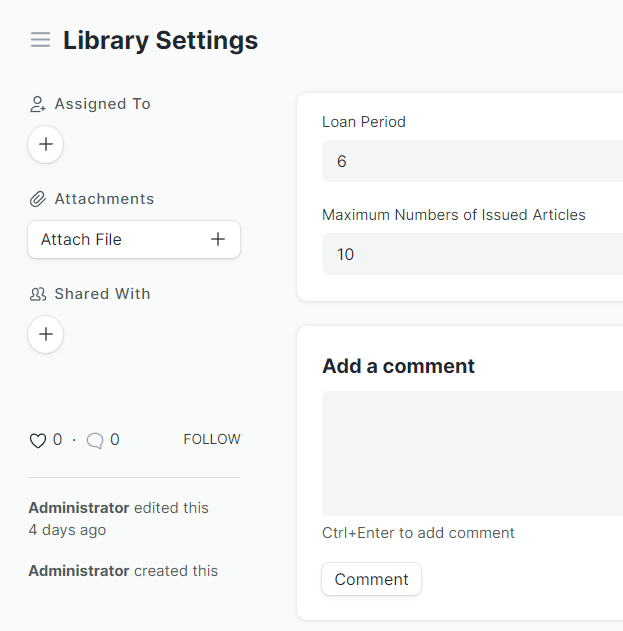Click Administrator in edited this entry

tap(79, 508)
